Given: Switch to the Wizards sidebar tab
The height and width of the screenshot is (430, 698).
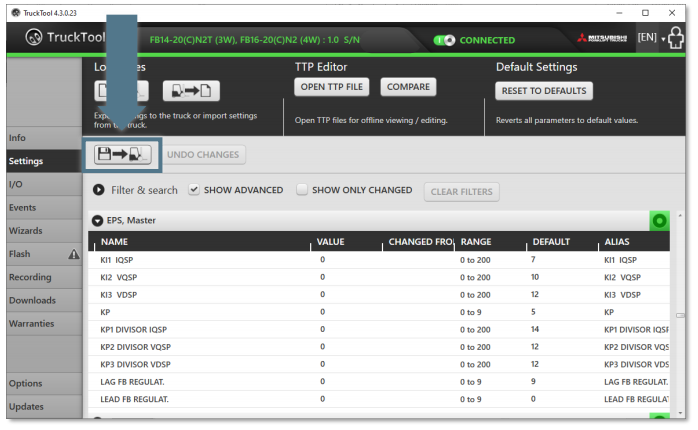Looking at the screenshot, I should click(26, 231).
